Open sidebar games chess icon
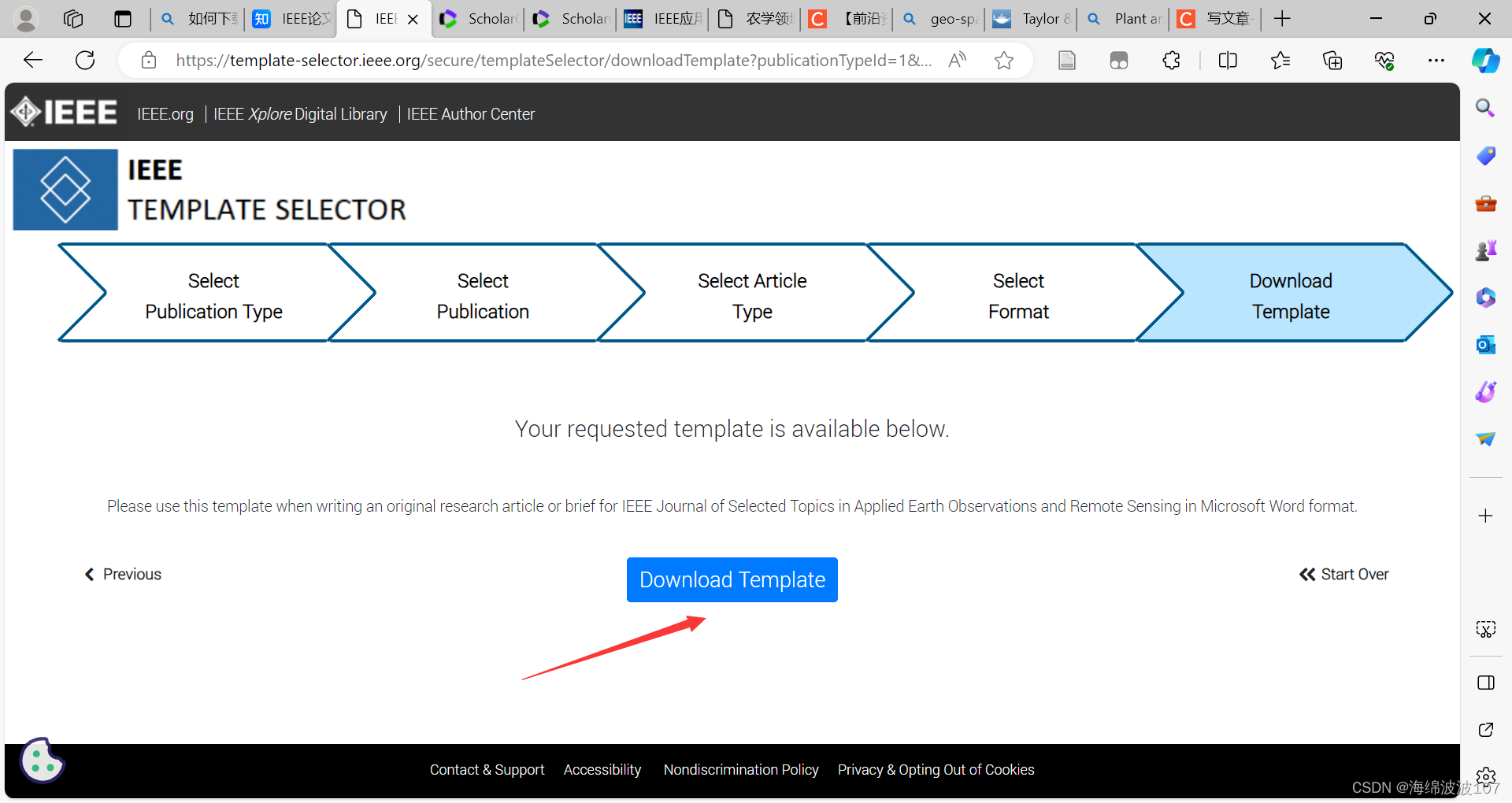The width and height of the screenshot is (1512, 803). (x=1486, y=250)
